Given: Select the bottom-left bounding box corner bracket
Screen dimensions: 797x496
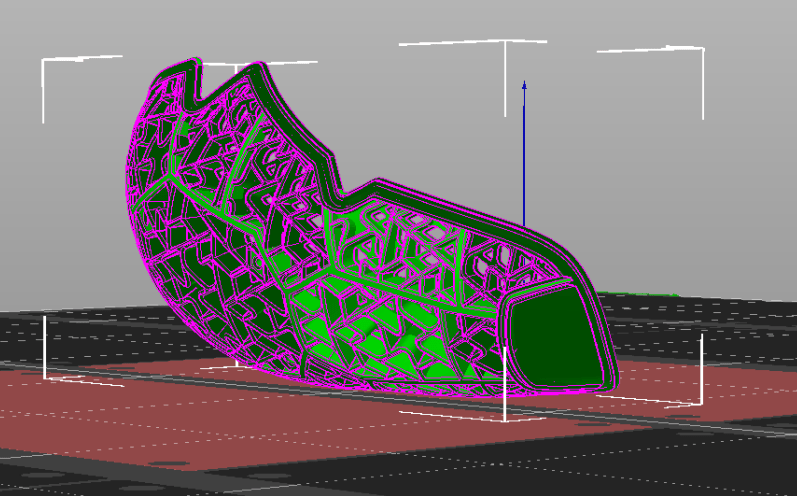Looking at the screenshot, I should click(x=46, y=376).
